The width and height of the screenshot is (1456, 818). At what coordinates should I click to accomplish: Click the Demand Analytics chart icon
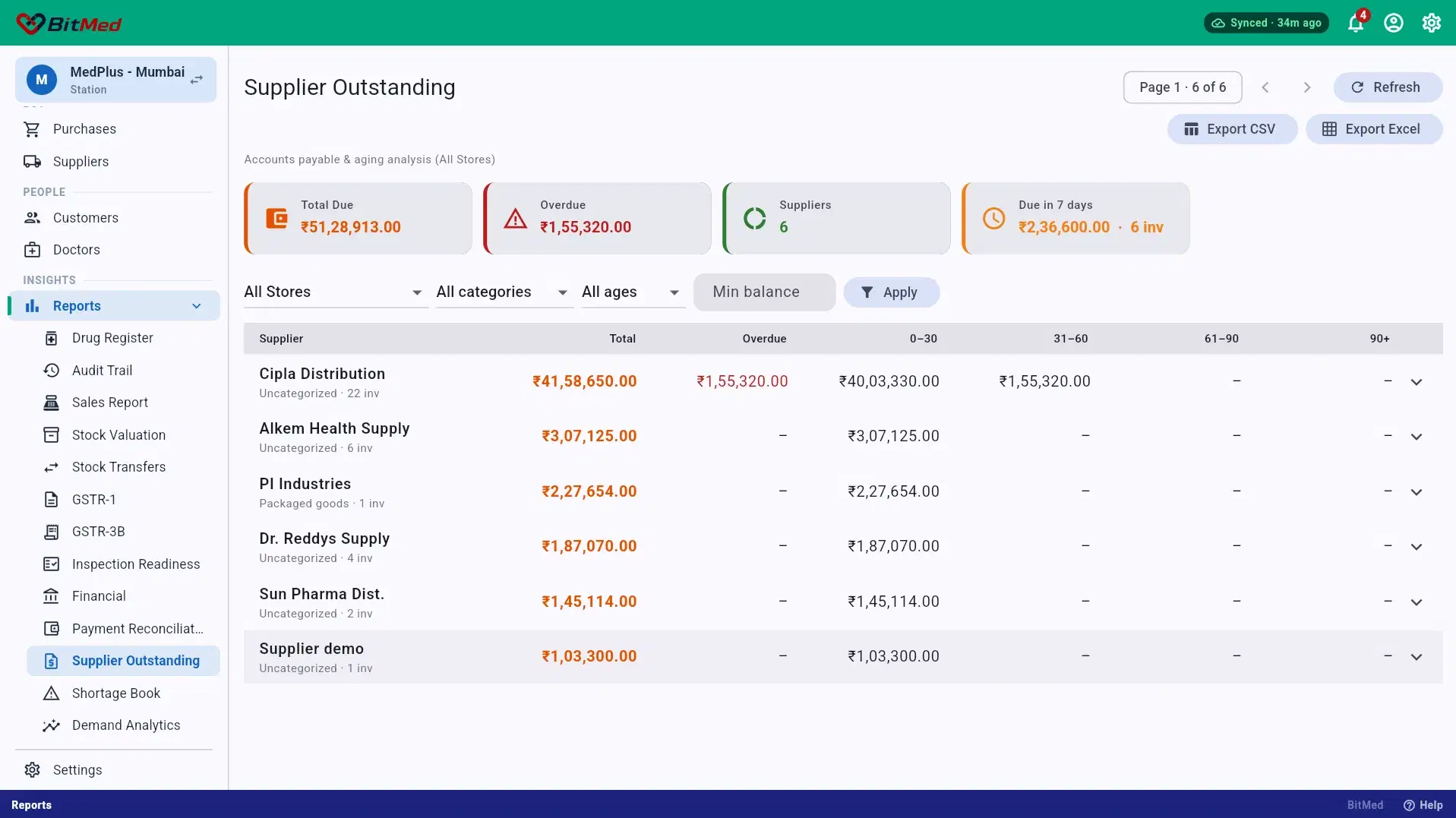coord(51,725)
